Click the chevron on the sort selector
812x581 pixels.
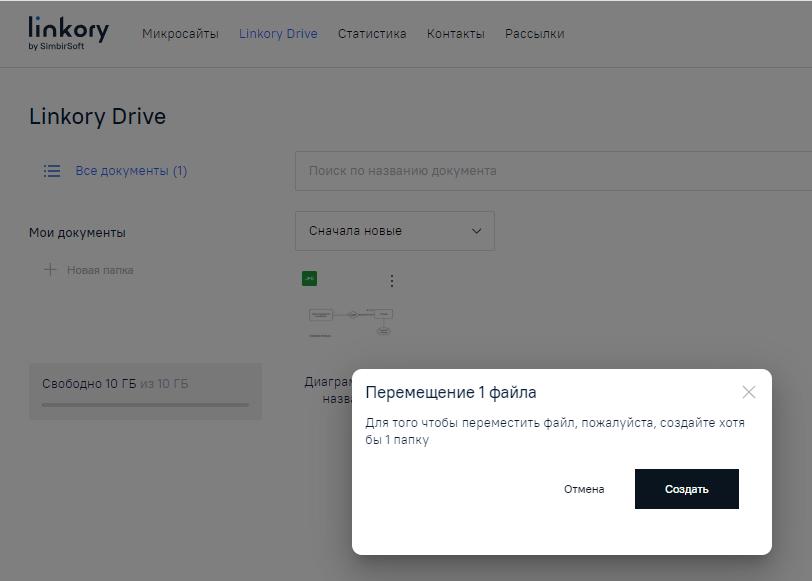[x=476, y=231]
